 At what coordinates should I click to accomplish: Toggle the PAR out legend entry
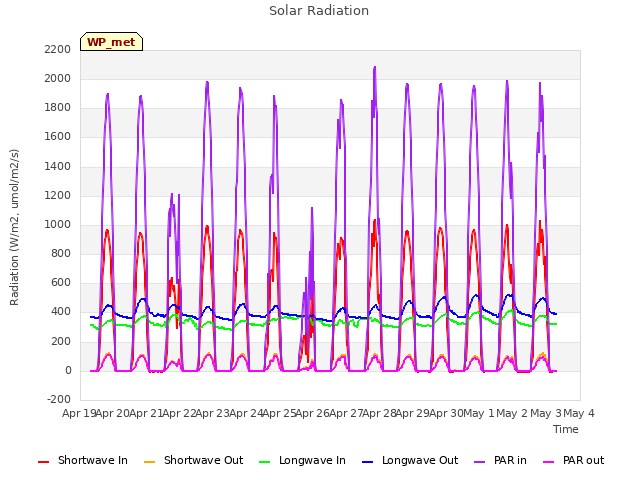573,460
